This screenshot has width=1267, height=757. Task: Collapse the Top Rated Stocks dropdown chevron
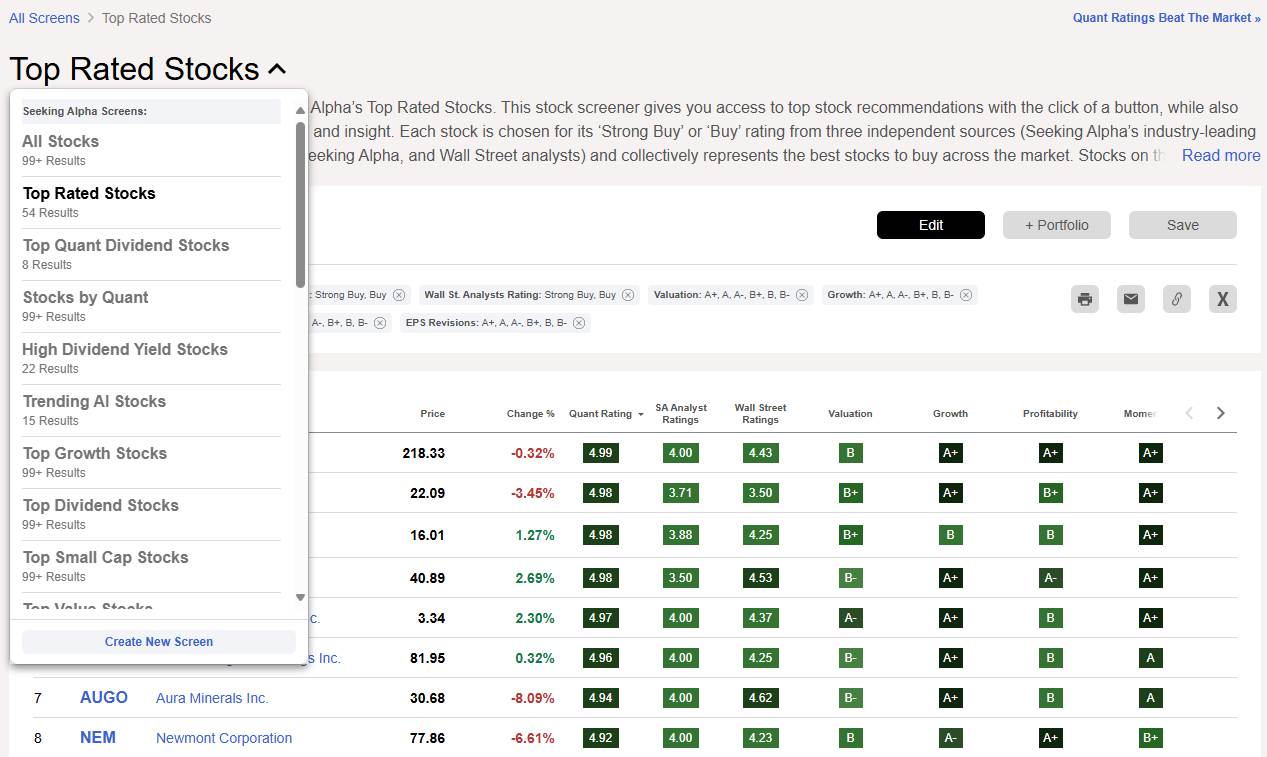click(277, 69)
